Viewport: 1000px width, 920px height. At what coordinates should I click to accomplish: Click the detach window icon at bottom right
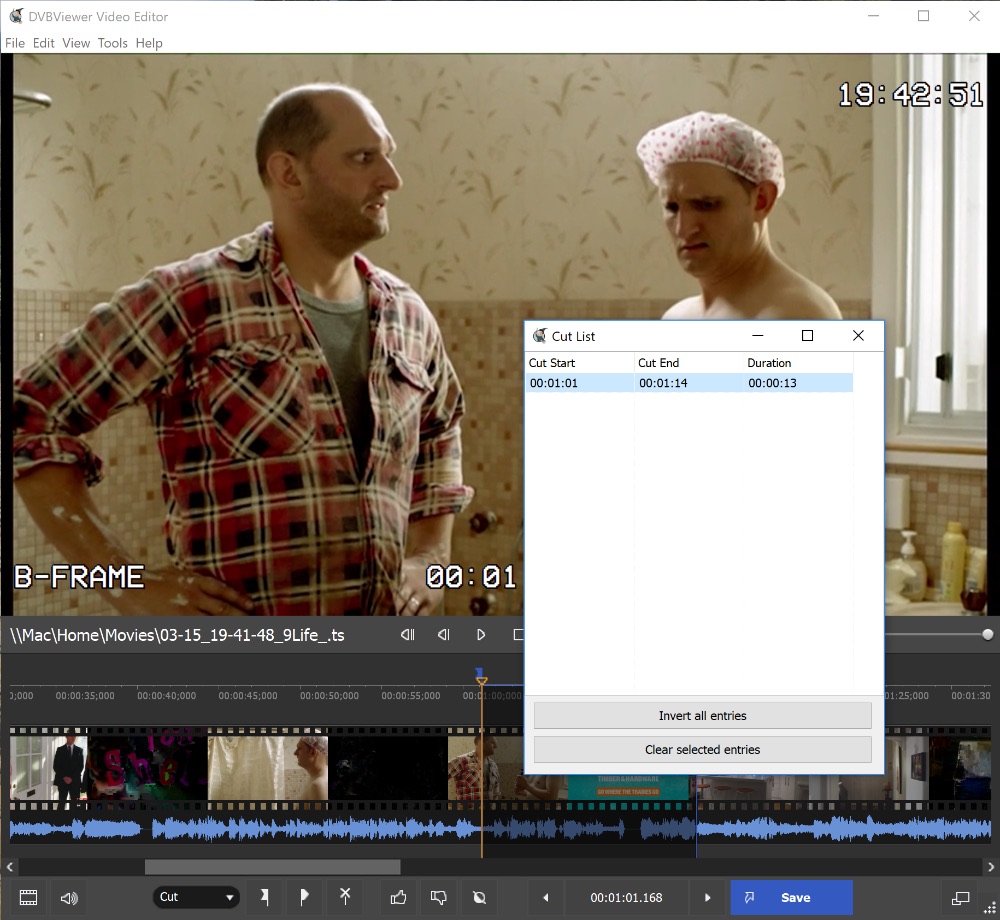click(x=960, y=897)
